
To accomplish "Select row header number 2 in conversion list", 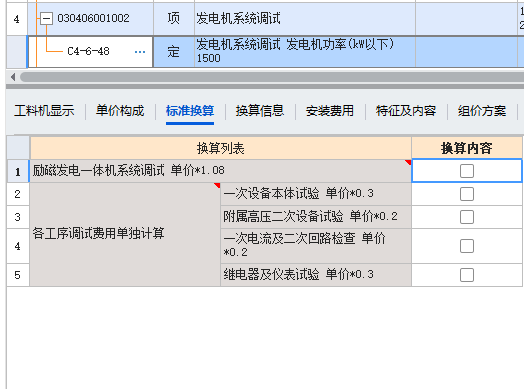I will click(18, 194).
